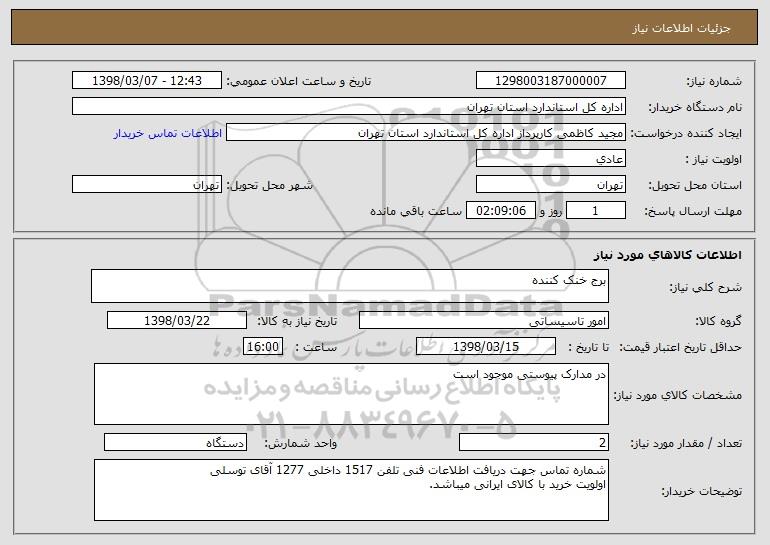Click the label شرح کلی نیاز
770x545 pixels.
(706, 287)
